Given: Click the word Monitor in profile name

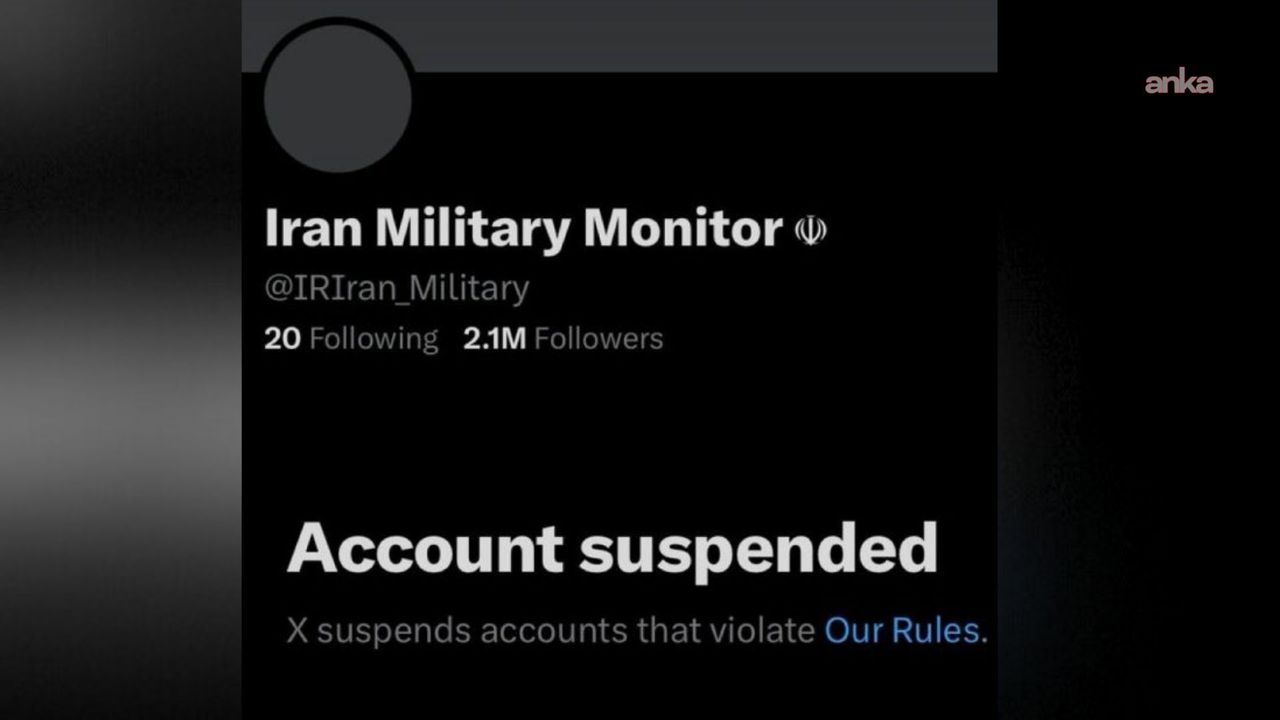Looking at the screenshot, I should [x=682, y=229].
